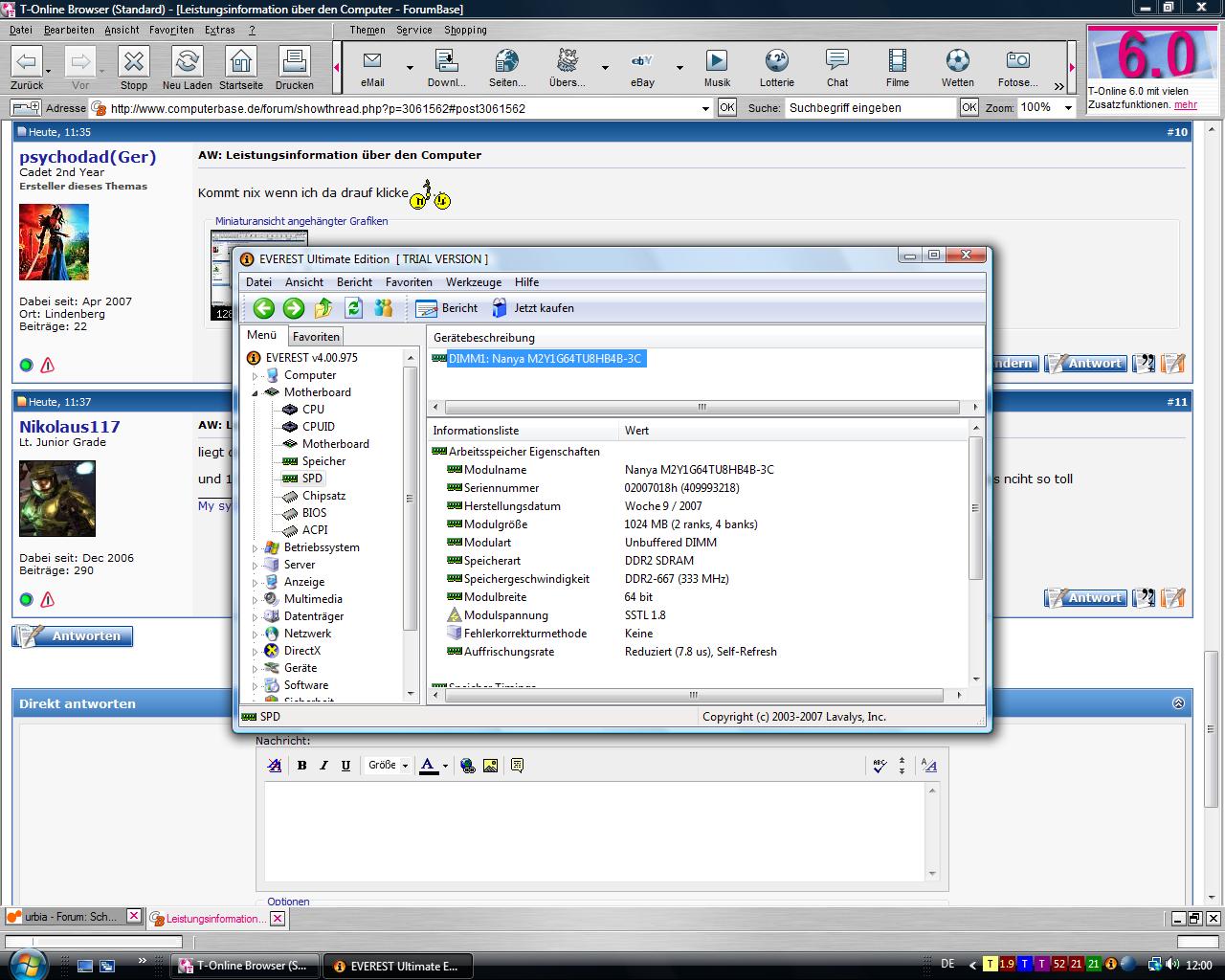Open Downloads toolbar icon
Image resolution: width=1225 pixels, height=980 pixels.
[447, 69]
